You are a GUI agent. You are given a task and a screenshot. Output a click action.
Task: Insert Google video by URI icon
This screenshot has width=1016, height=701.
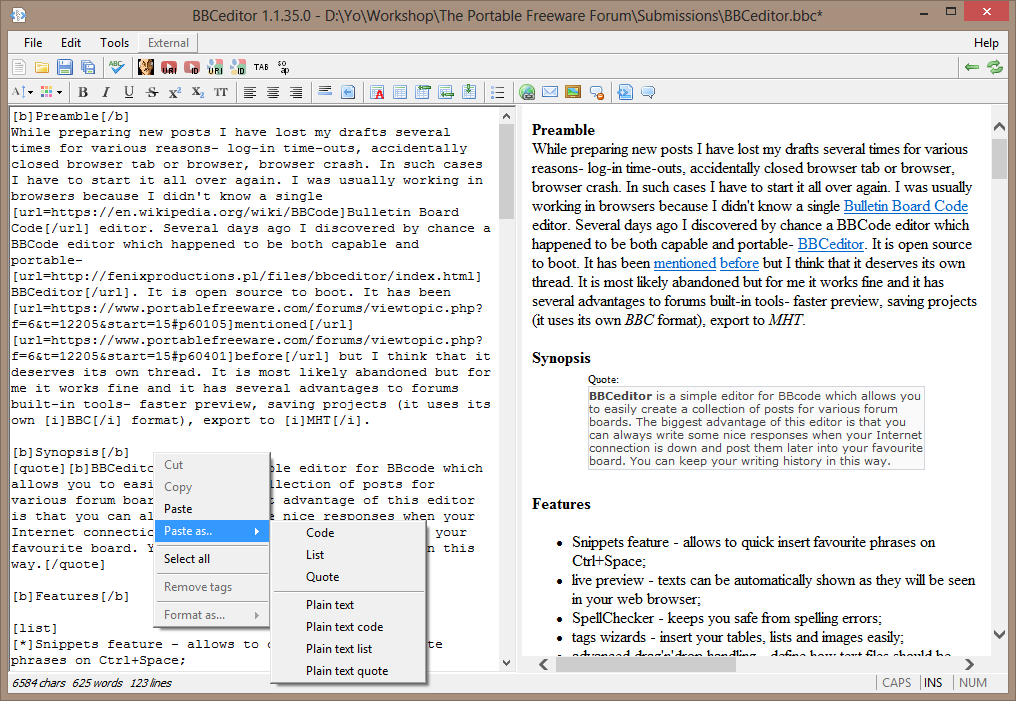[x=215, y=67]
